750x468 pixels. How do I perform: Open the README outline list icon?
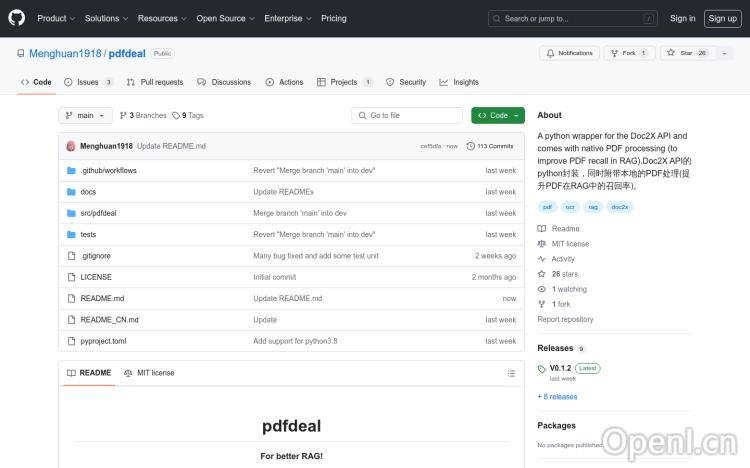click(x=511, y=373)
